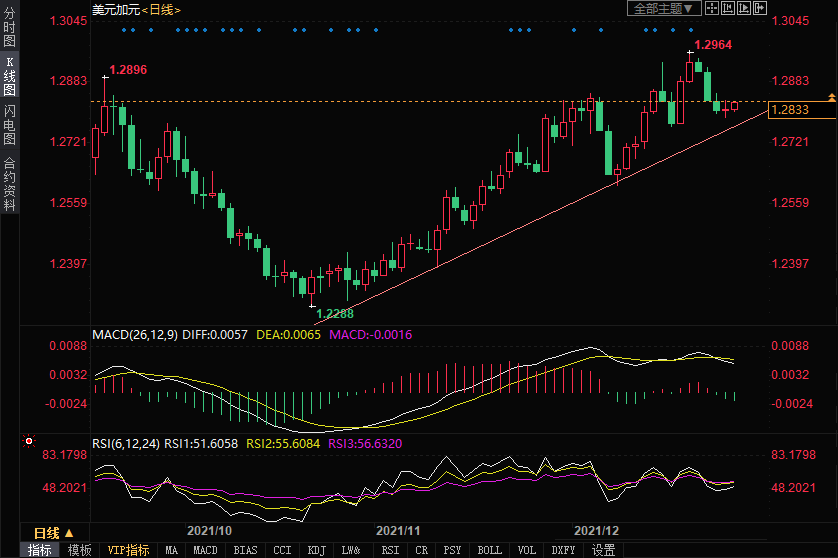Switch to the 闪电图 side tab

(x=9, y=124)
